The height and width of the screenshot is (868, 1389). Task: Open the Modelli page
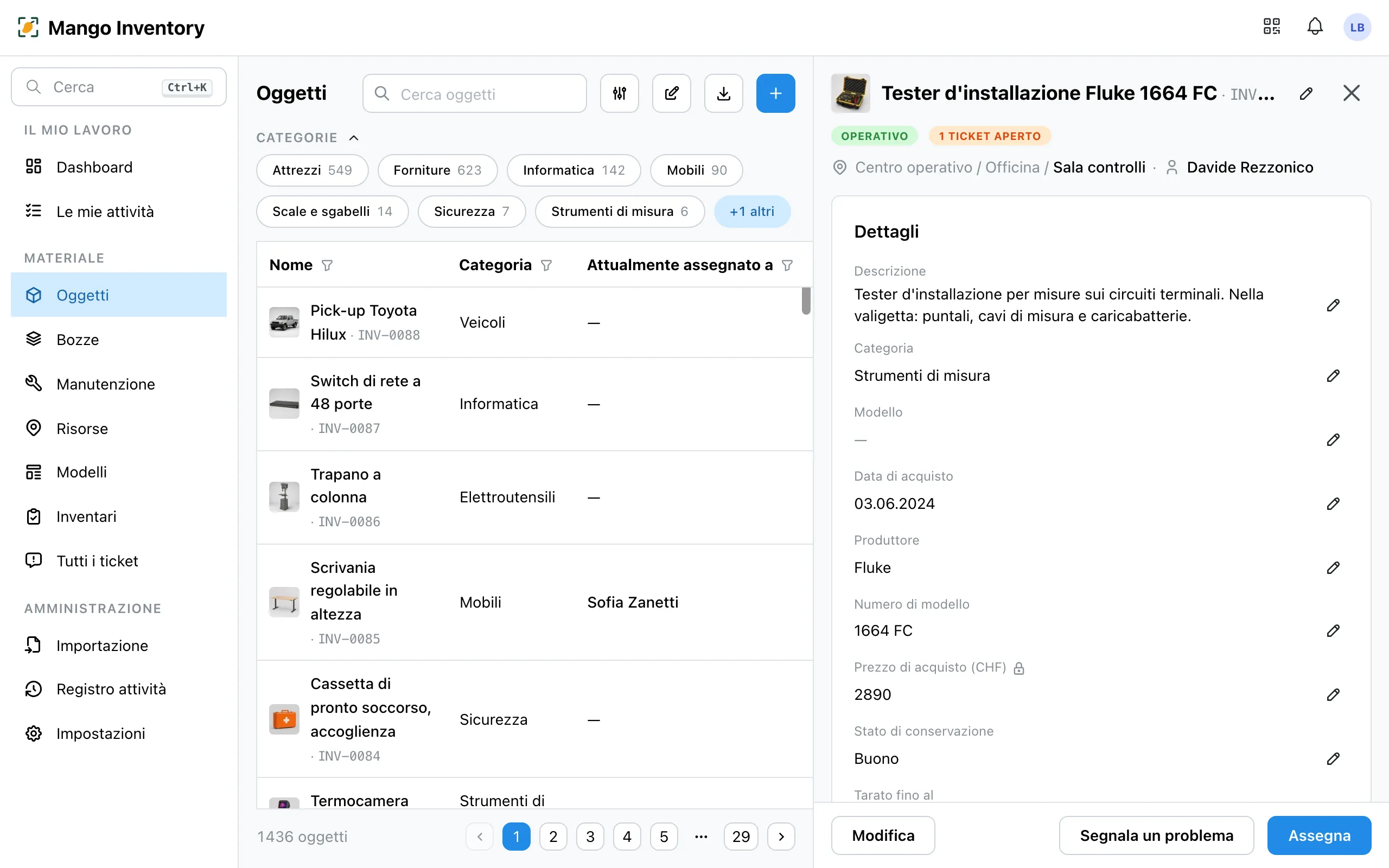pyautogui.click(x=119, y=472)
